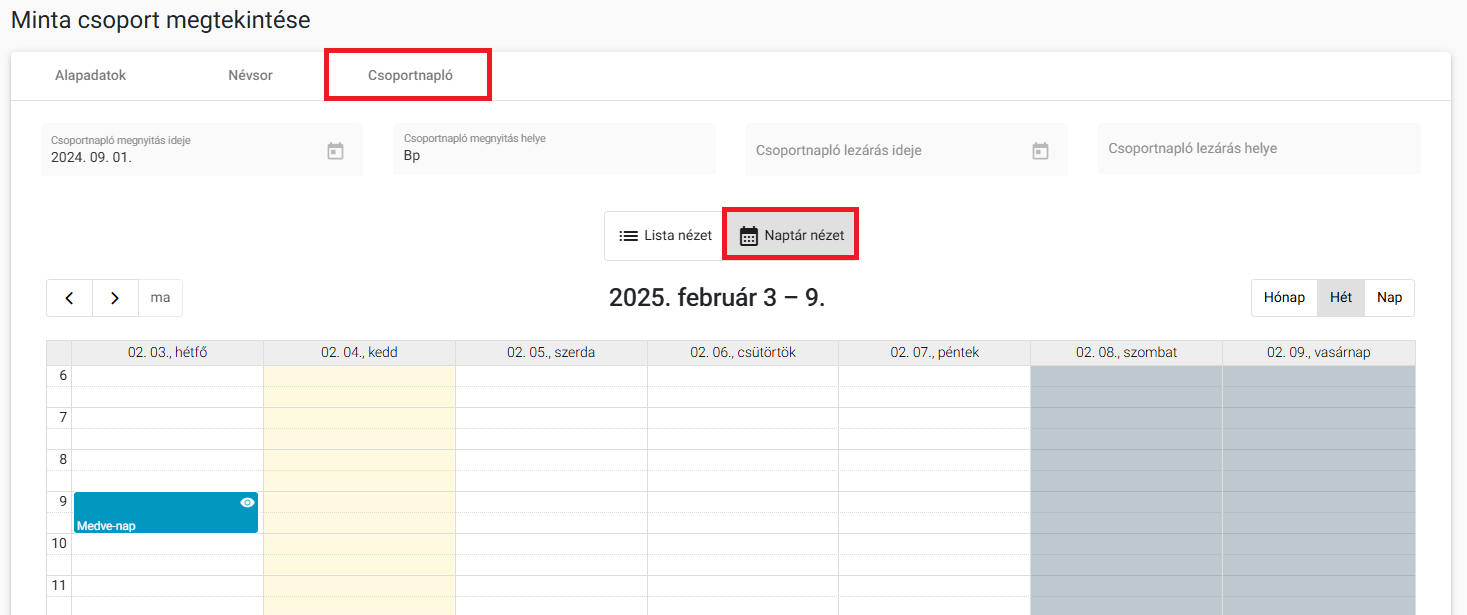Open the Medve-nap calendar event
1467x615 pixels.
pyautogui.click(x=166, y=513)
